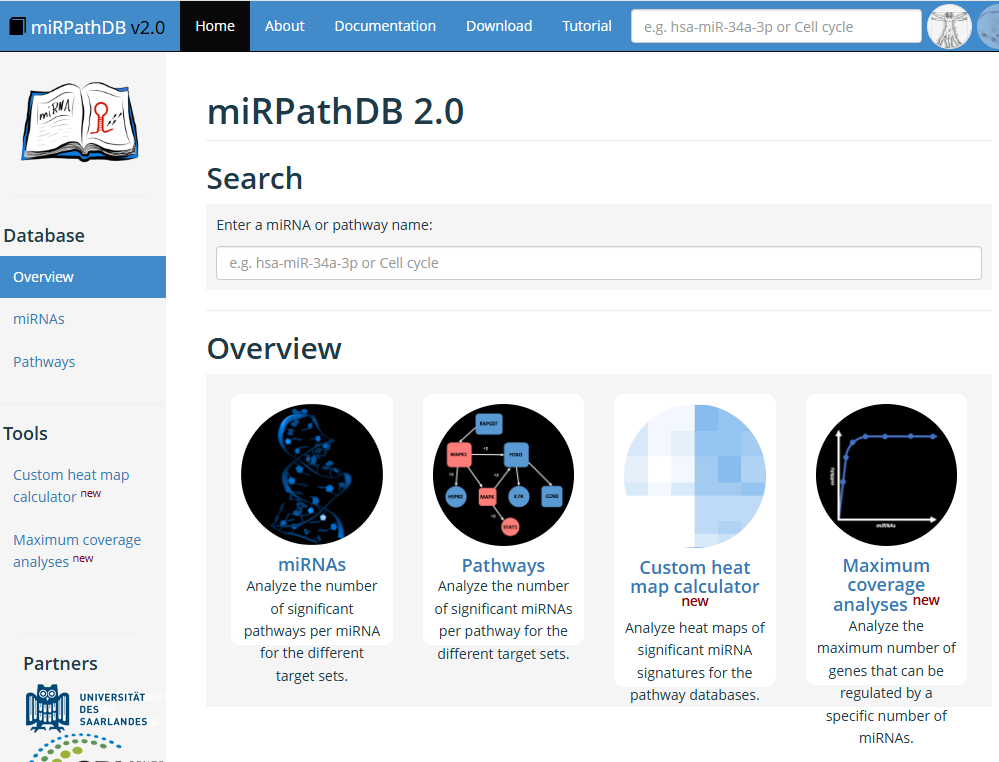Screen dimensions: 999x762
Task: Open Pathways link in left sidebar
Action: 44,362
